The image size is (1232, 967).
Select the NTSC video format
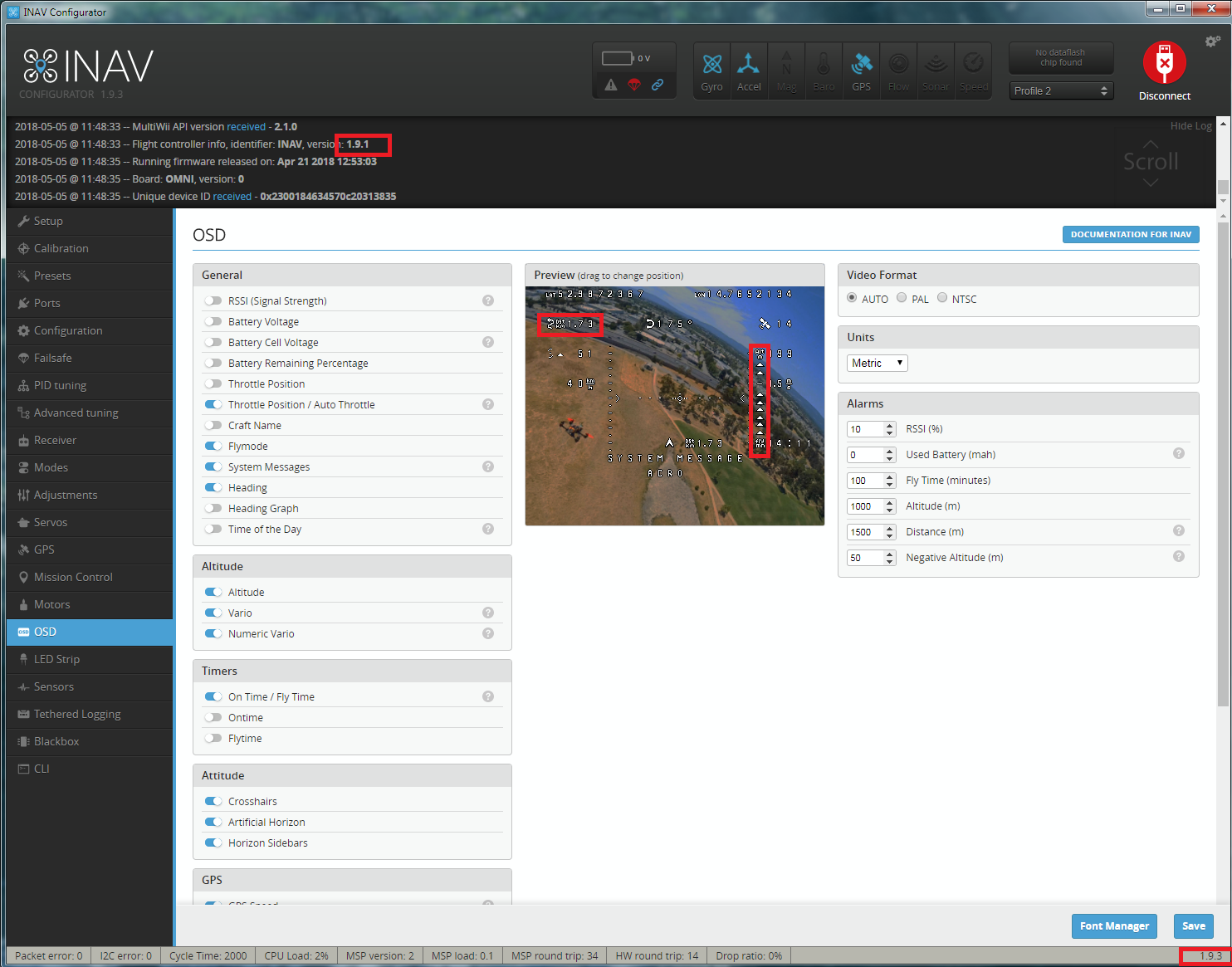click(942, 297)
